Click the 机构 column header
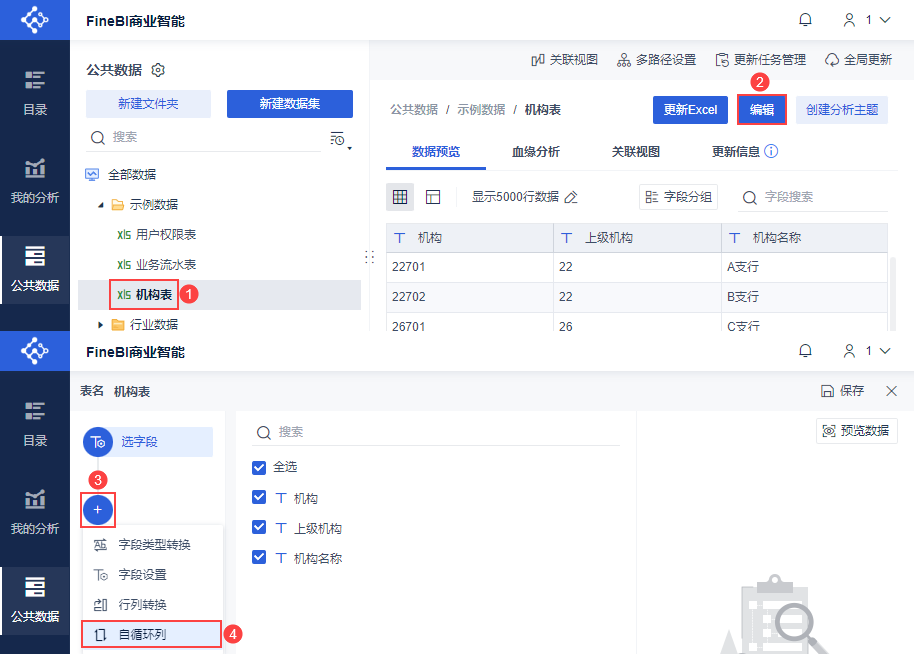 tap(470, 238)
